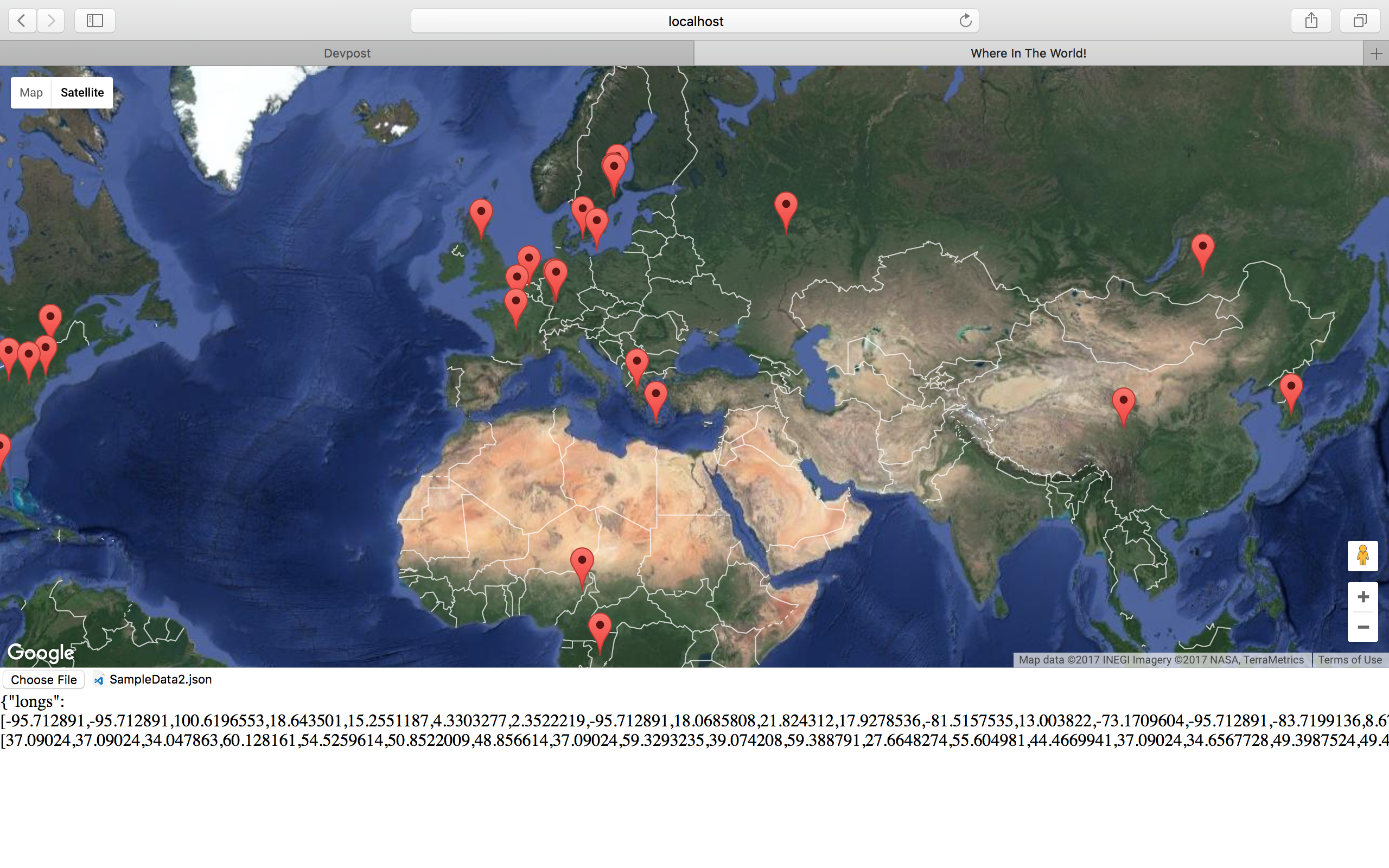1389x868 pixels.
Task: Switch map view to Map mode
Action: coord(31,92)
